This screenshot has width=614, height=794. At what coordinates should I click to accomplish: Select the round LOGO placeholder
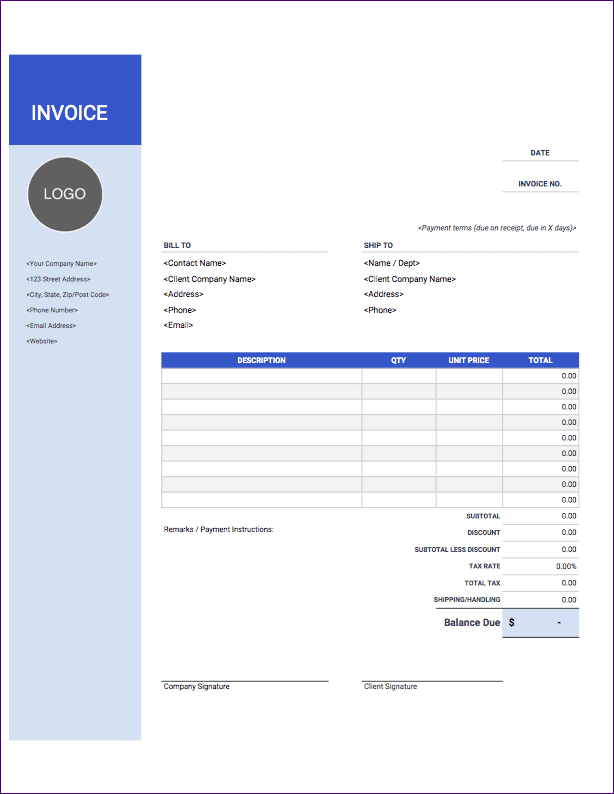65,194
